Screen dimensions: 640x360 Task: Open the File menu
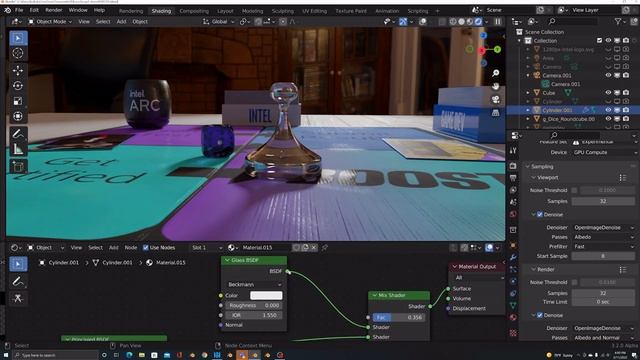point(19,10)
